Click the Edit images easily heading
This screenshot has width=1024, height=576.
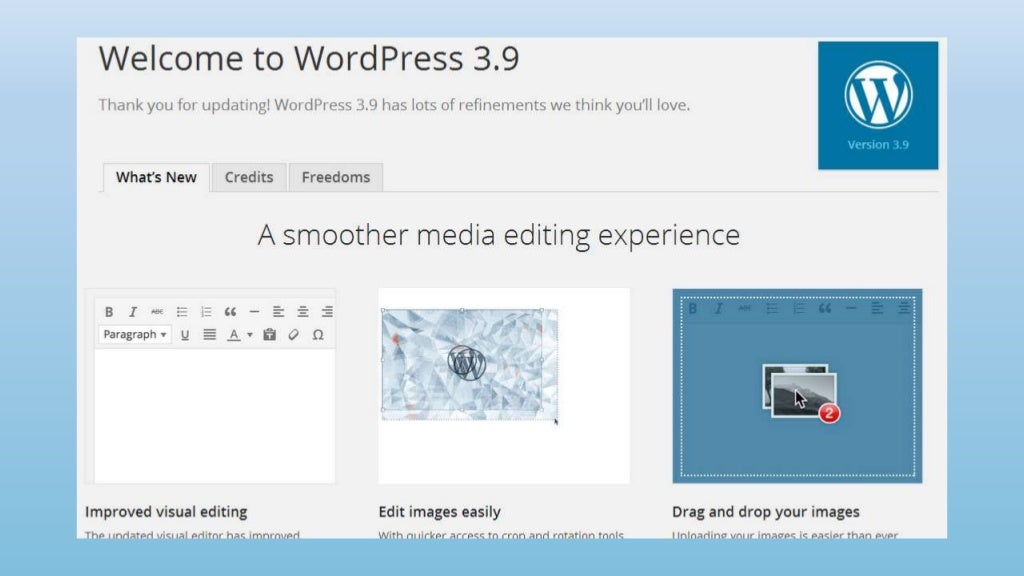pyautogui.click(x=440, y=512)
